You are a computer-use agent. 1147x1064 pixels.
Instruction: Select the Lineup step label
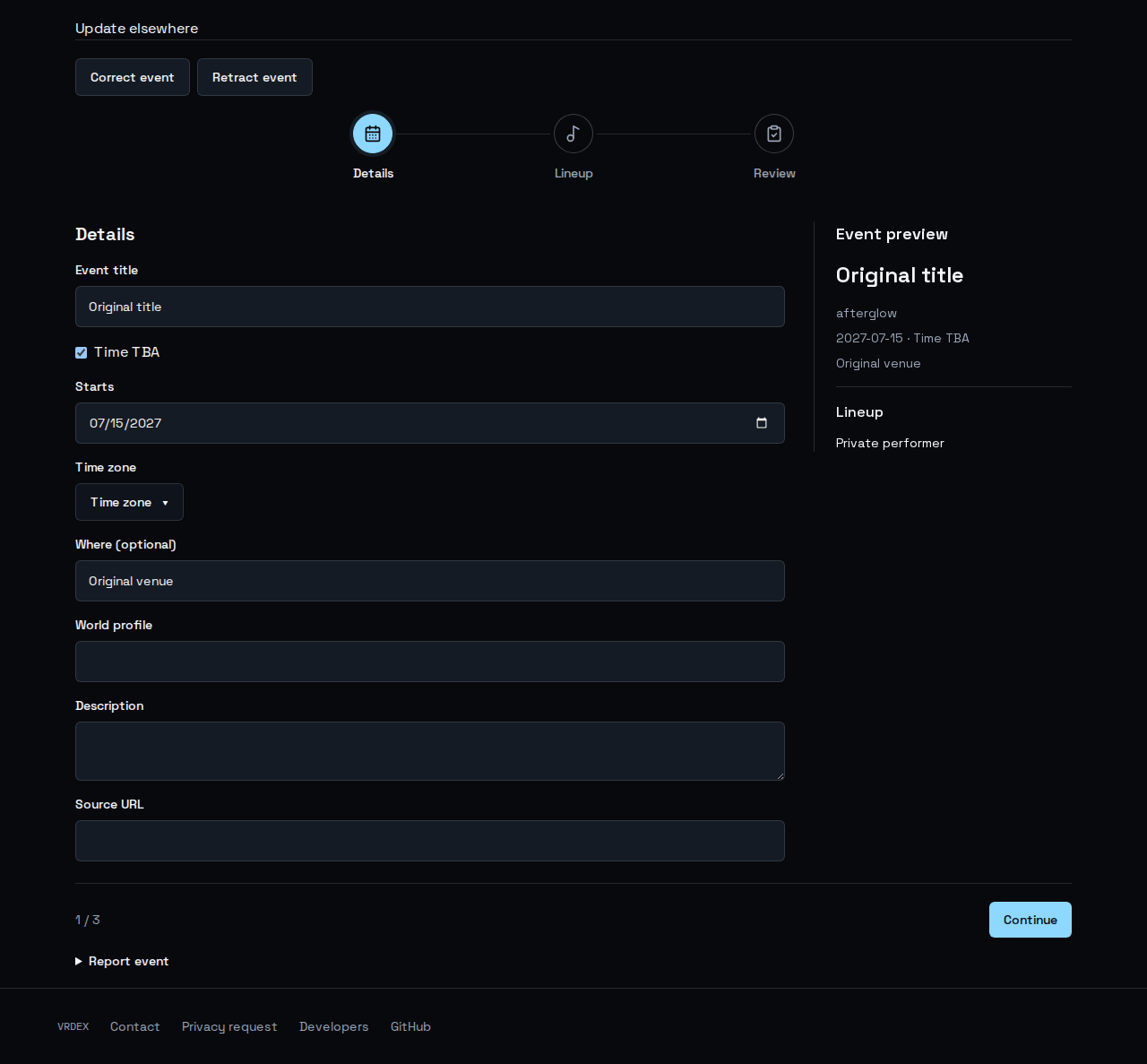573,173
